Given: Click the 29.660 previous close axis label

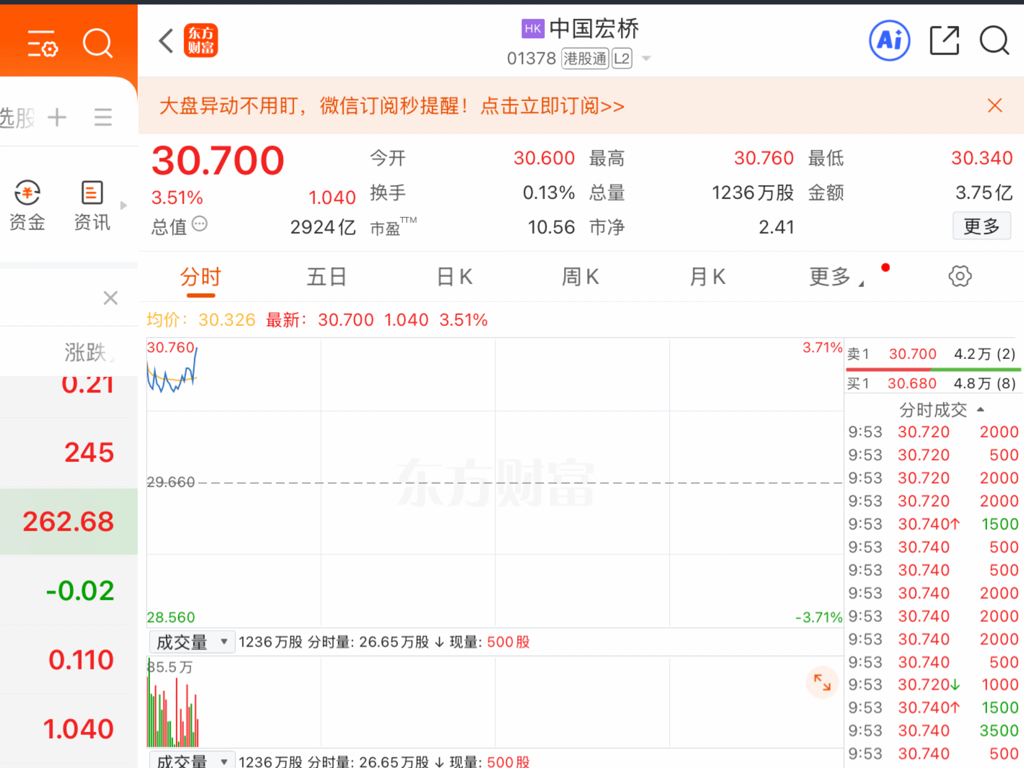Looking at the screenshot, I should [x=170, y=482].
